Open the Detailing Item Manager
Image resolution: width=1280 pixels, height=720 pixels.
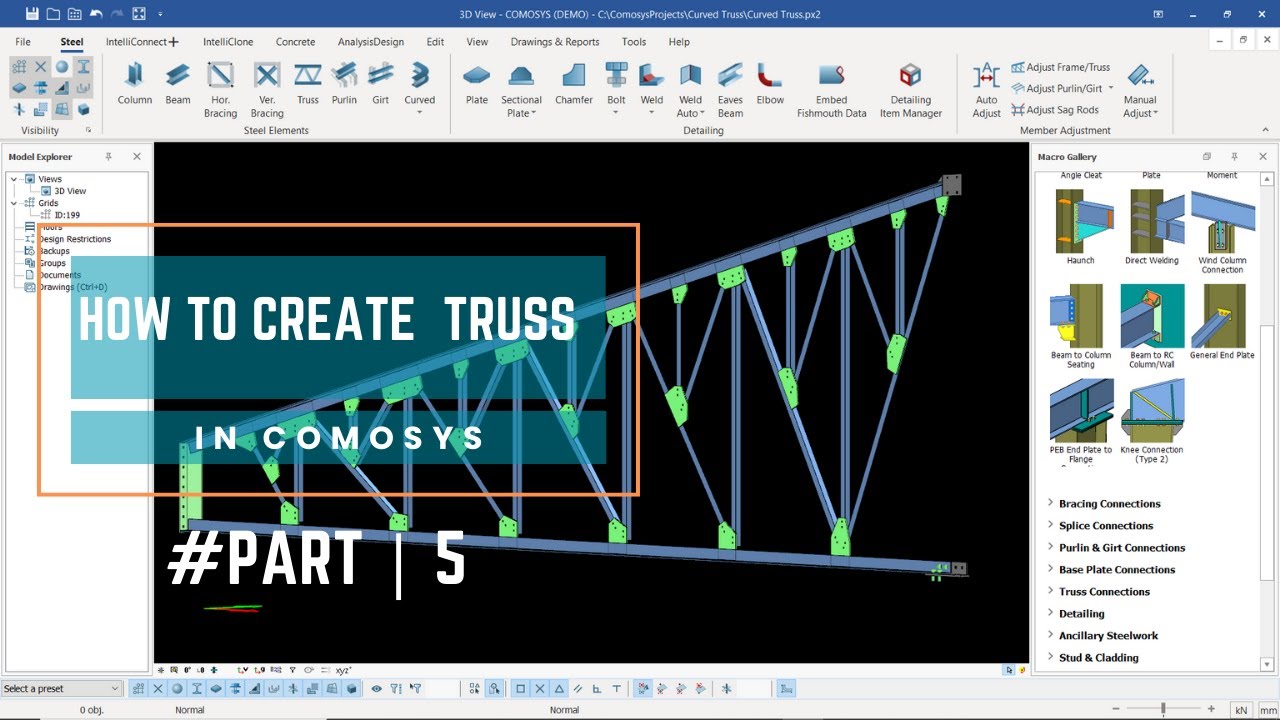[910, 89]
